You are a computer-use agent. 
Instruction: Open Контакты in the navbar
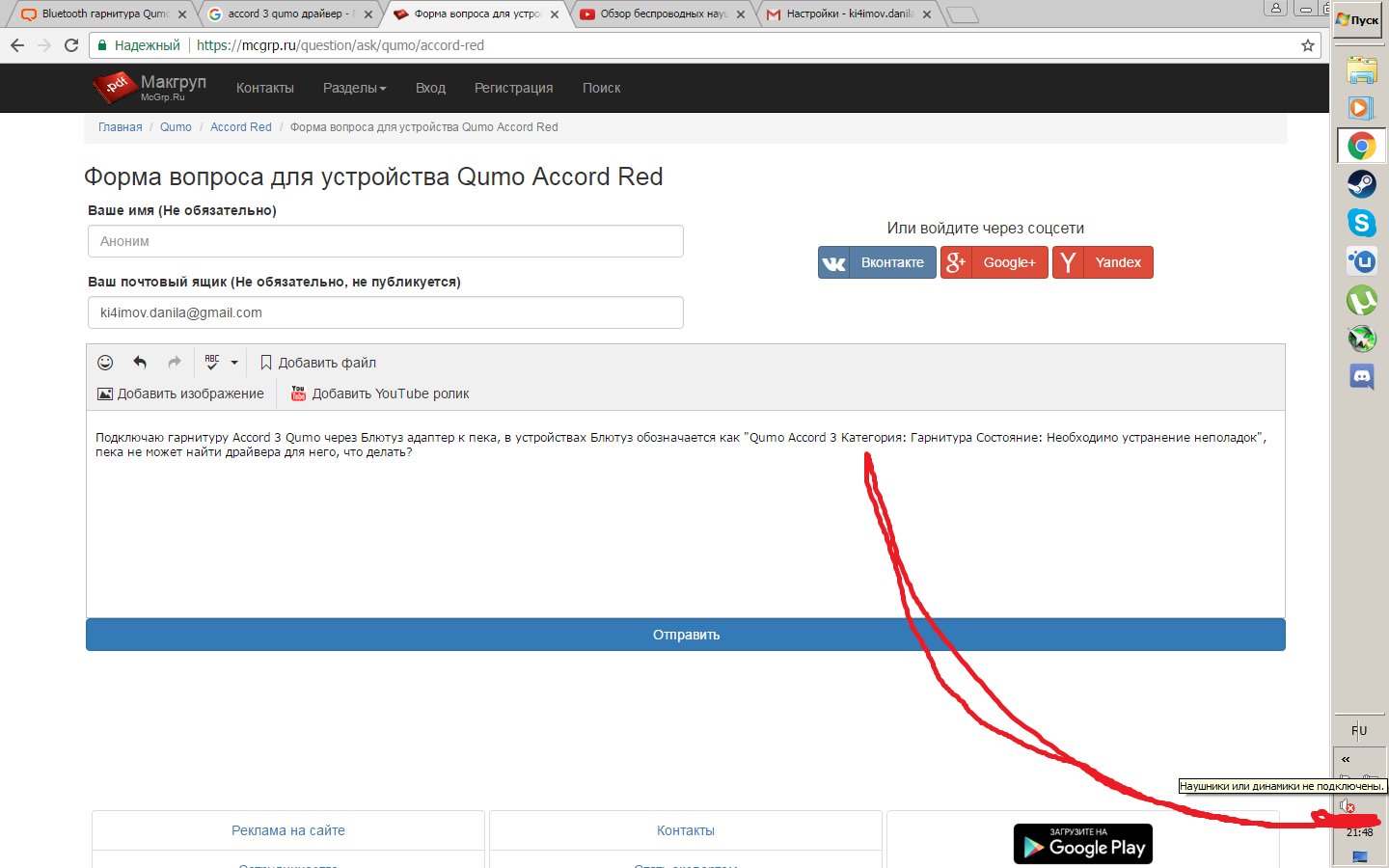coord(265,88)
